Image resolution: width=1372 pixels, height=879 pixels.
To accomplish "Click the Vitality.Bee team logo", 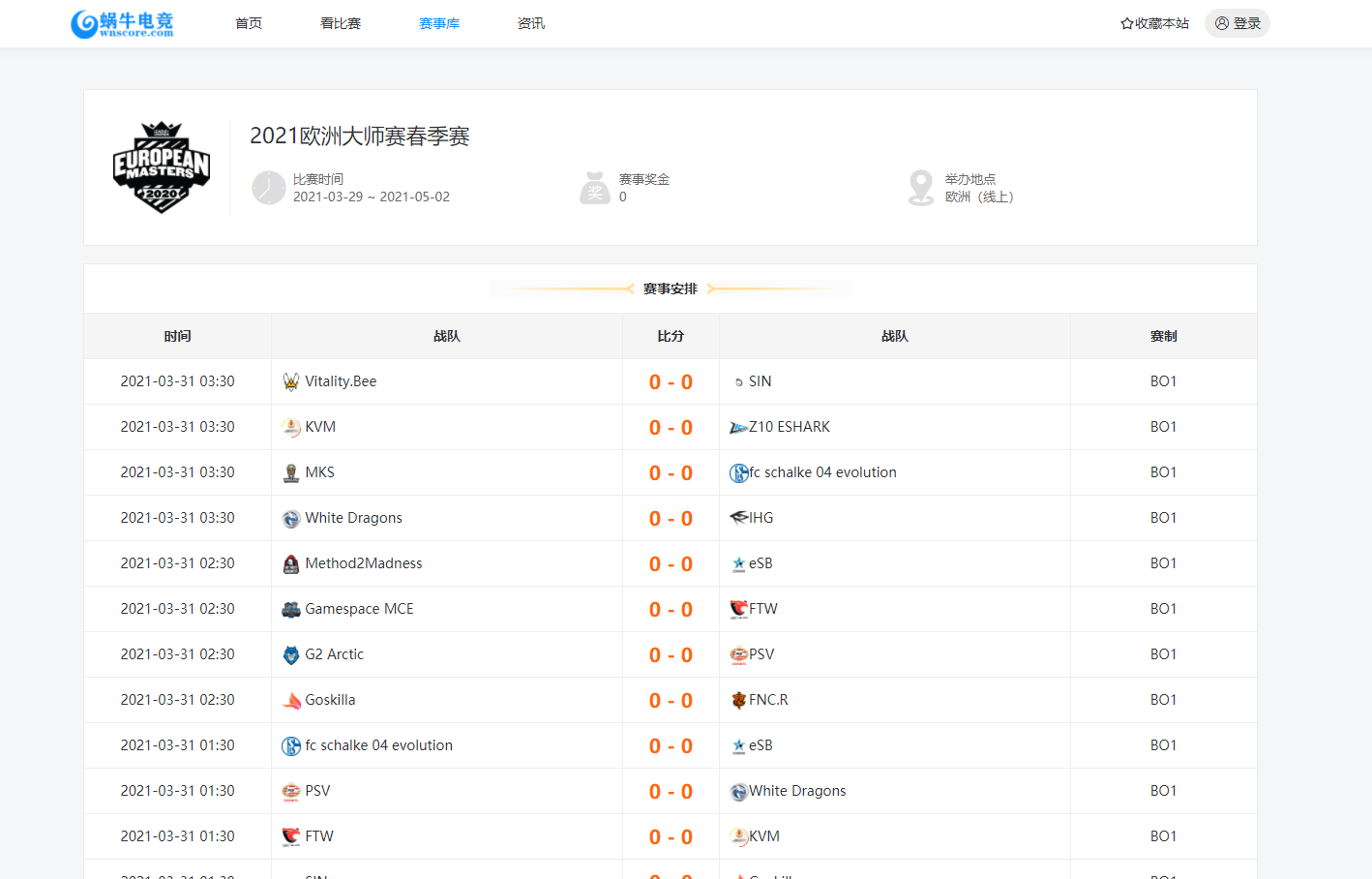I will 291,381.
